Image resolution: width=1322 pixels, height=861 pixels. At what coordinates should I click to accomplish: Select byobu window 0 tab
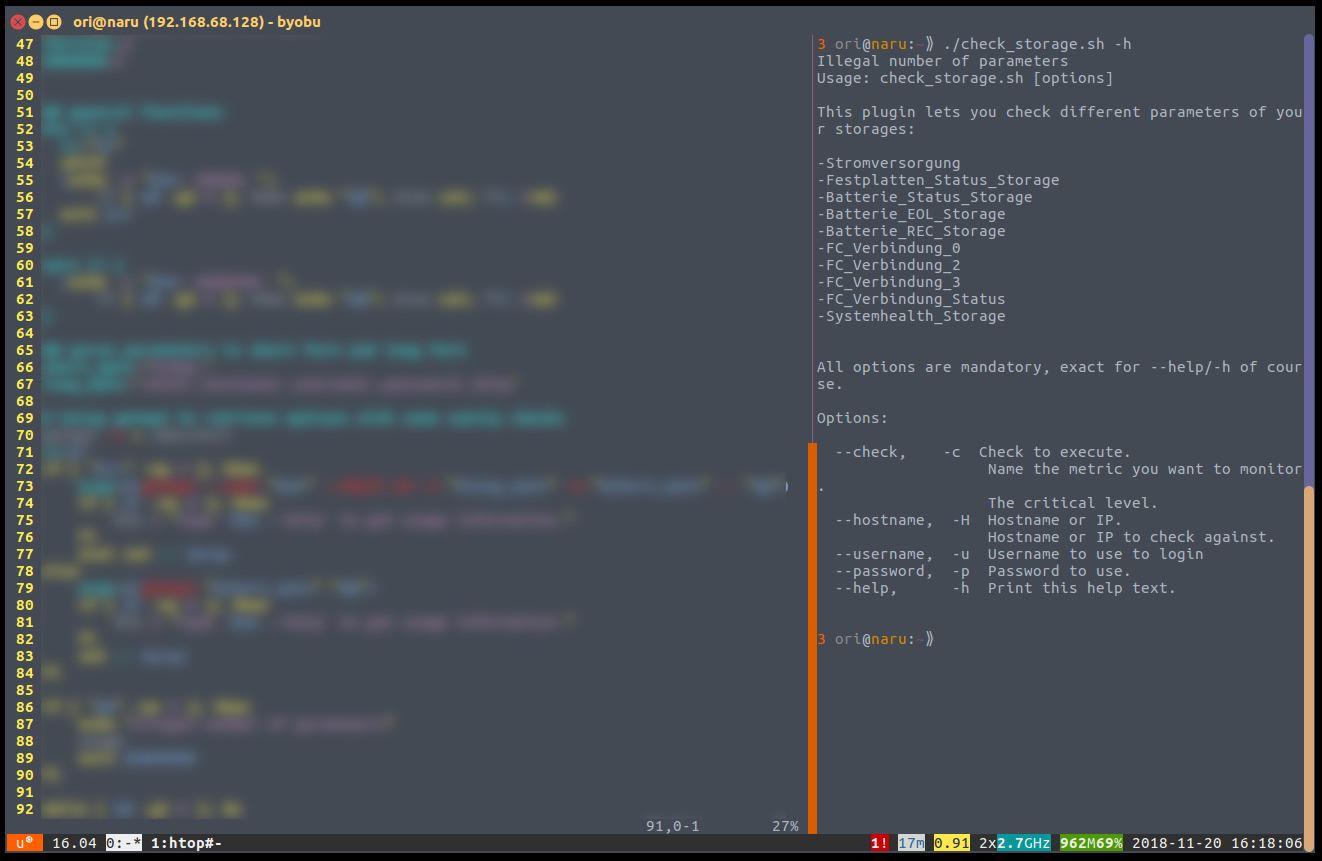[x=124, y=843]
